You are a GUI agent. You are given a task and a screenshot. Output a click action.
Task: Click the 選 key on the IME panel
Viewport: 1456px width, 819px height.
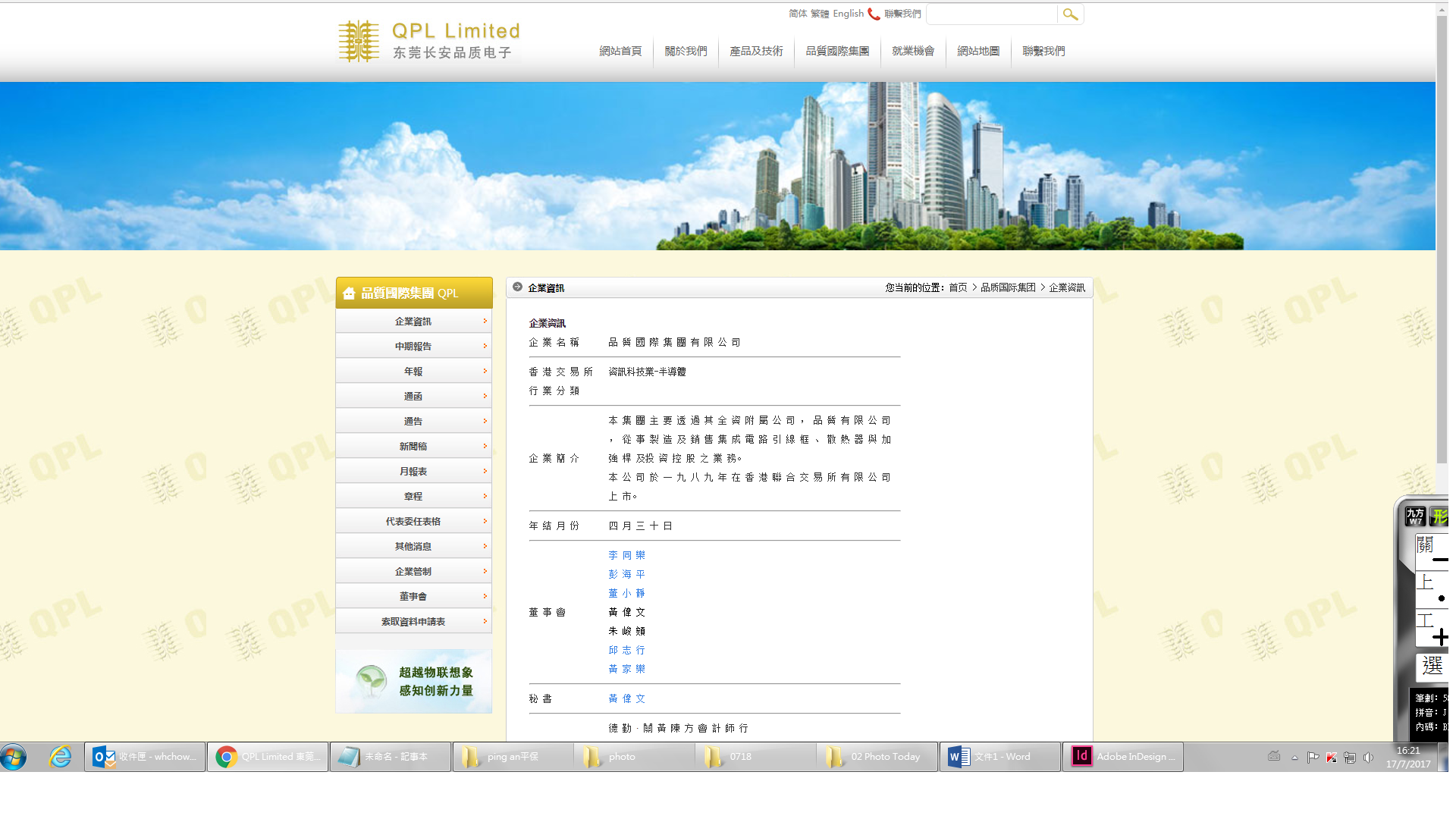pos(1433,667)
